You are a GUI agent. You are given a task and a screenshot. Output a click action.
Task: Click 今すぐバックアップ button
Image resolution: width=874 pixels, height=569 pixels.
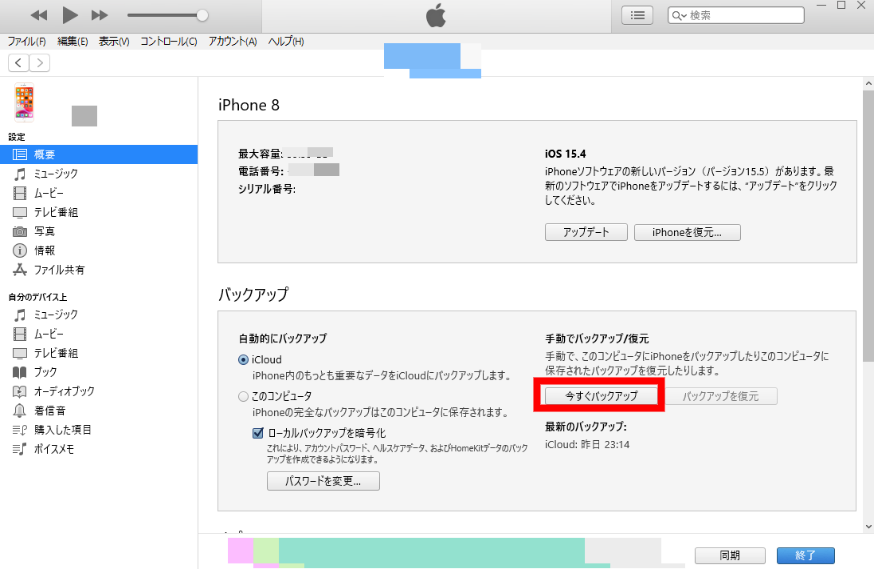(601, 396)
